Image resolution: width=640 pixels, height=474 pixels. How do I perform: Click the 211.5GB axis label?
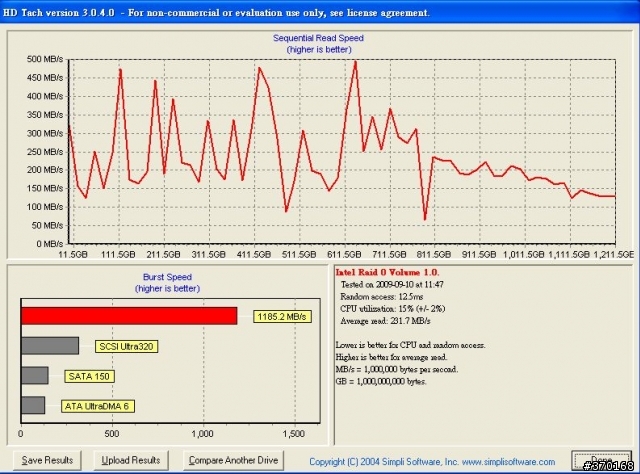164,254
